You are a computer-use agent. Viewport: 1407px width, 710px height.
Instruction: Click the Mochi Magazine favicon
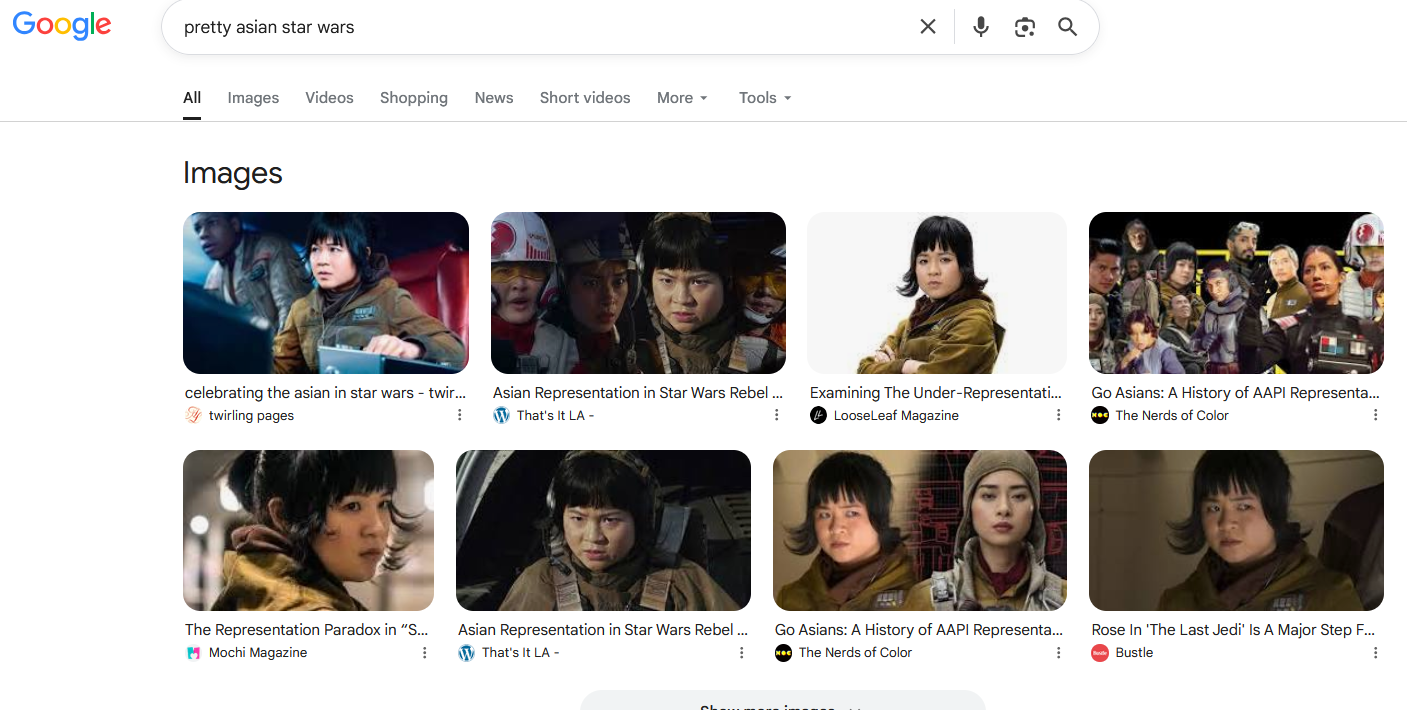[x=194, y=653]
